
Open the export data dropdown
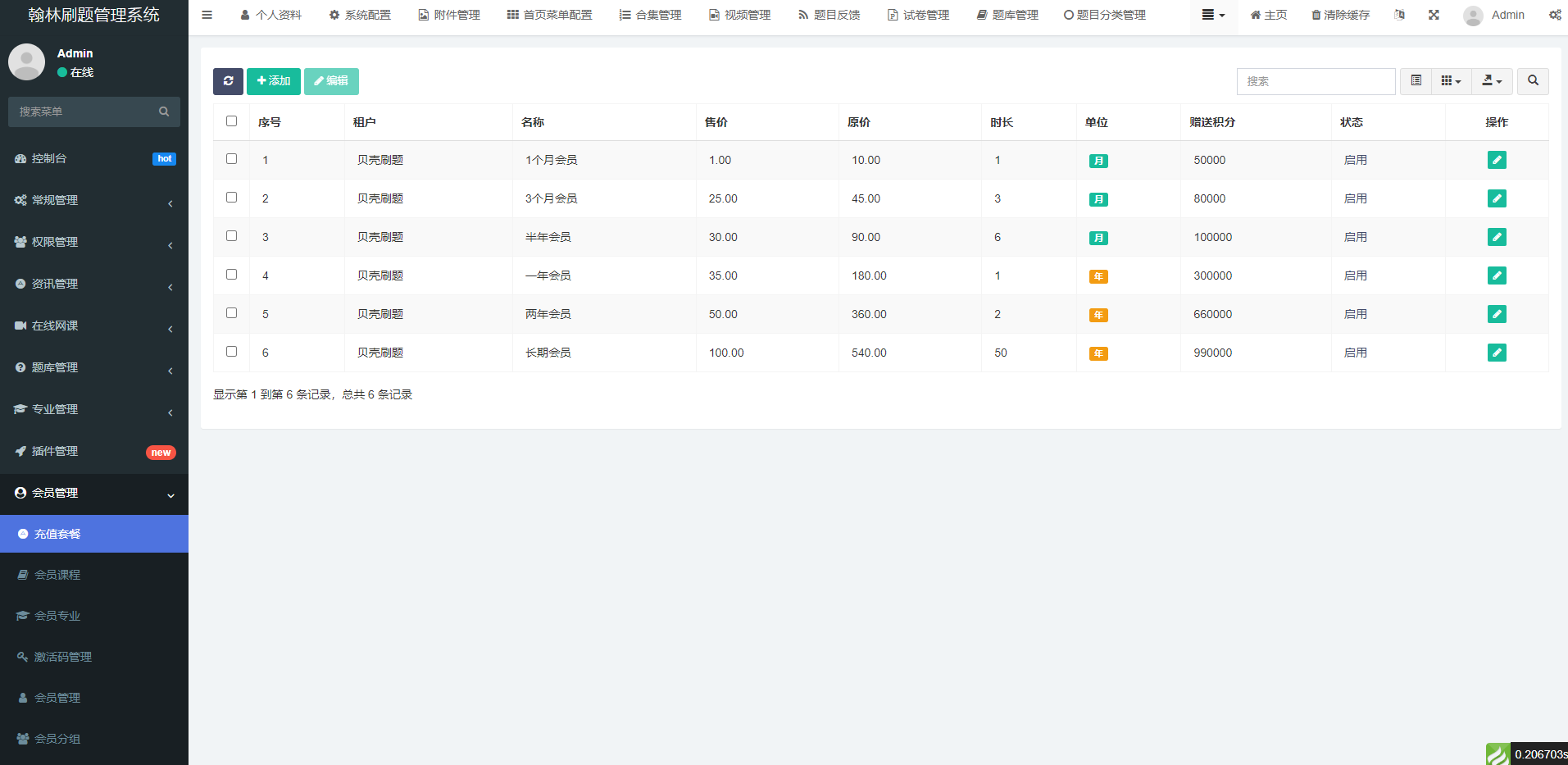click(x=1492, y=81)
